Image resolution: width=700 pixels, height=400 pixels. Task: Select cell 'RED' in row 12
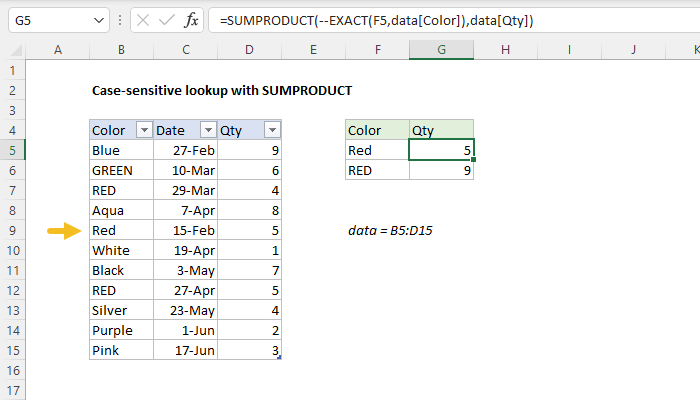tap(121, 291)
